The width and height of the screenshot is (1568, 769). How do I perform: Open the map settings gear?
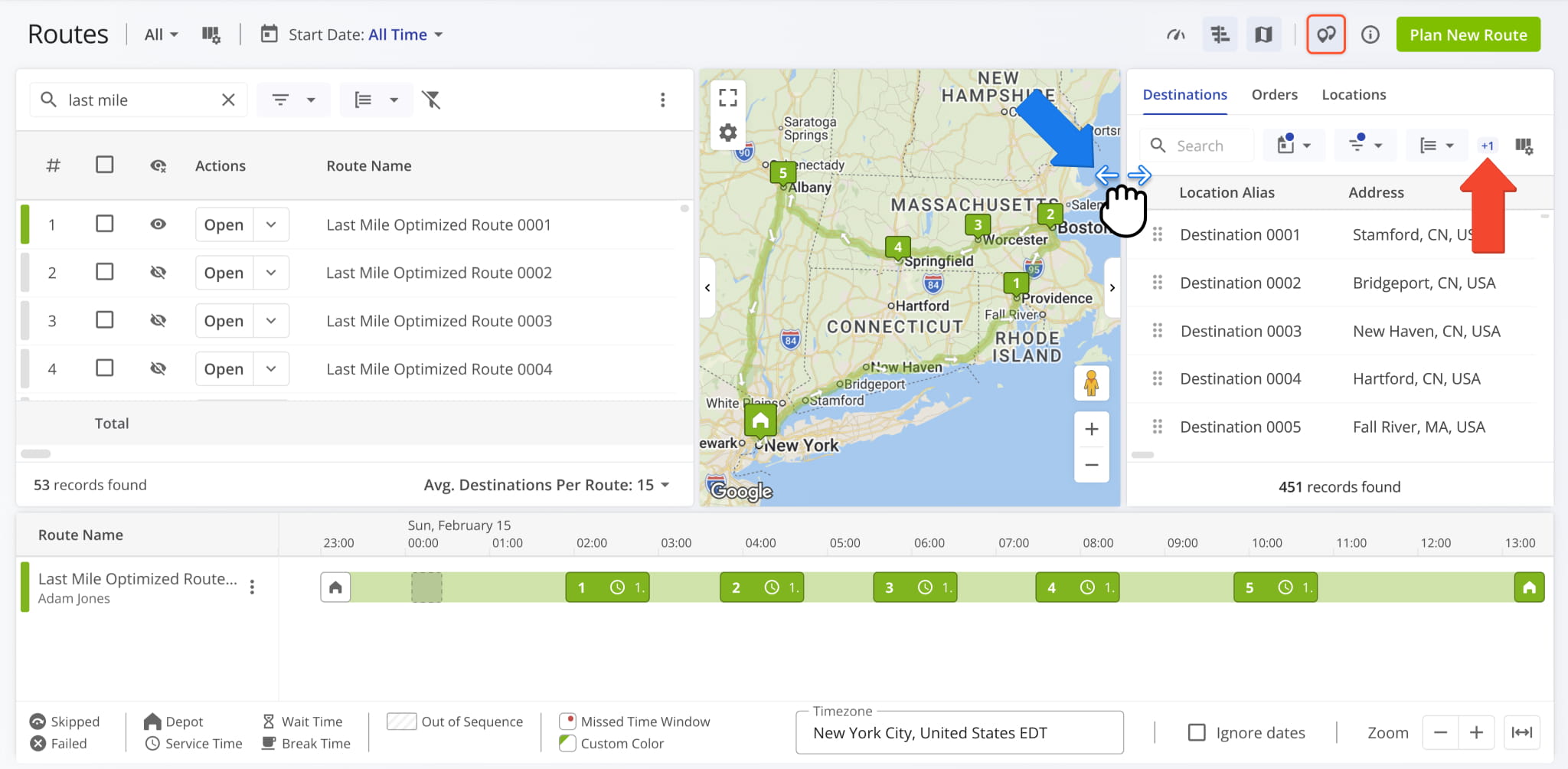pos(728,133)
